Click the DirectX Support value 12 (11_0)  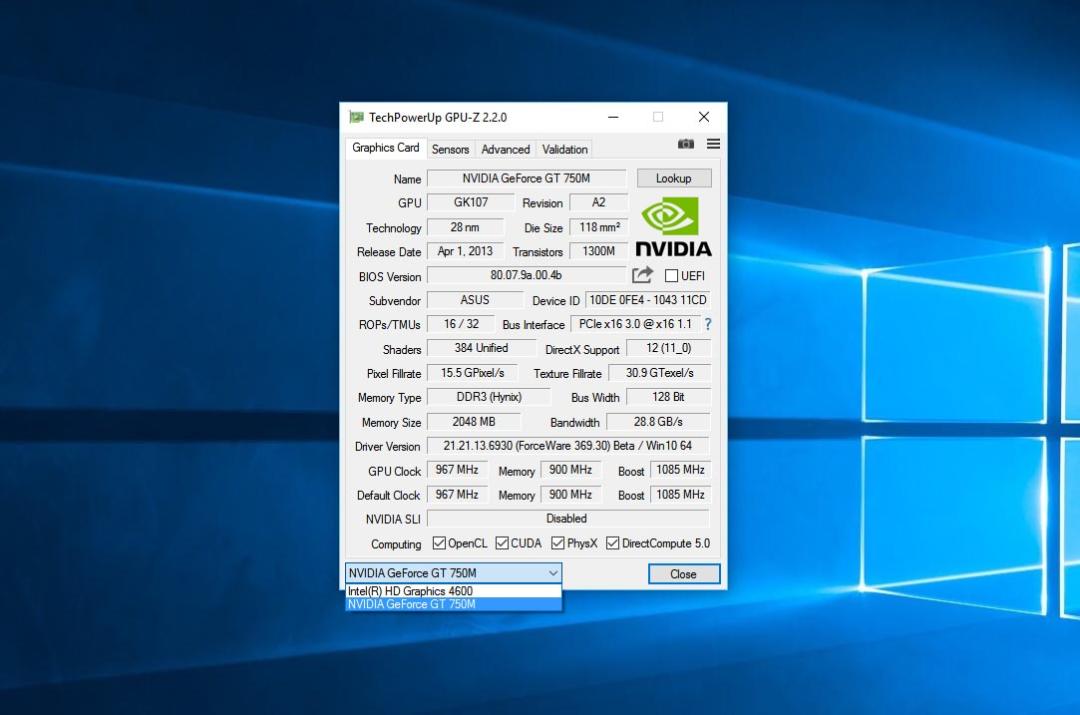pyautogui.click(x=668, y=349)
